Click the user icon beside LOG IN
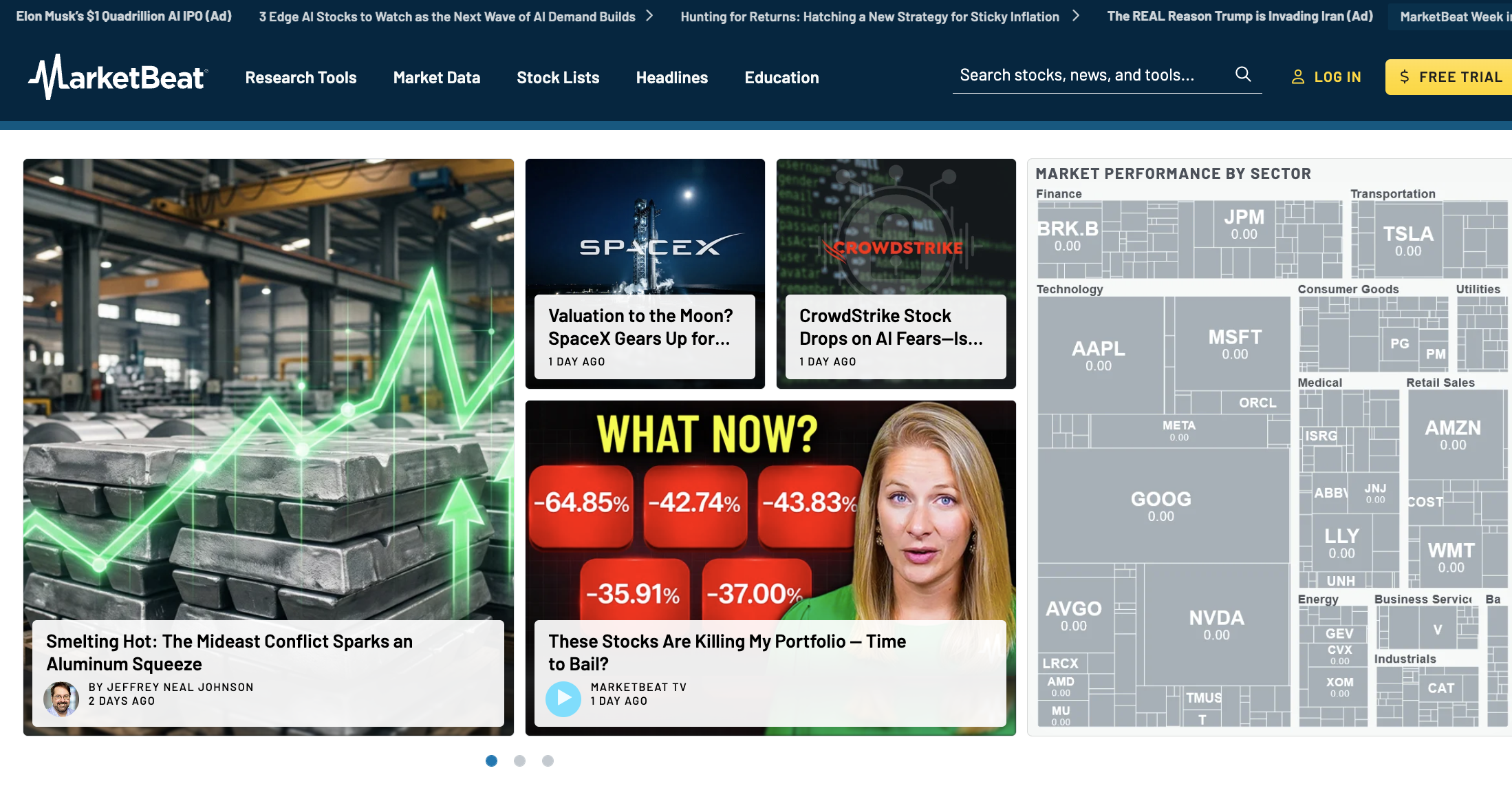The width and height of the screenshot is (1512, 797). (x=1297, y=77)
